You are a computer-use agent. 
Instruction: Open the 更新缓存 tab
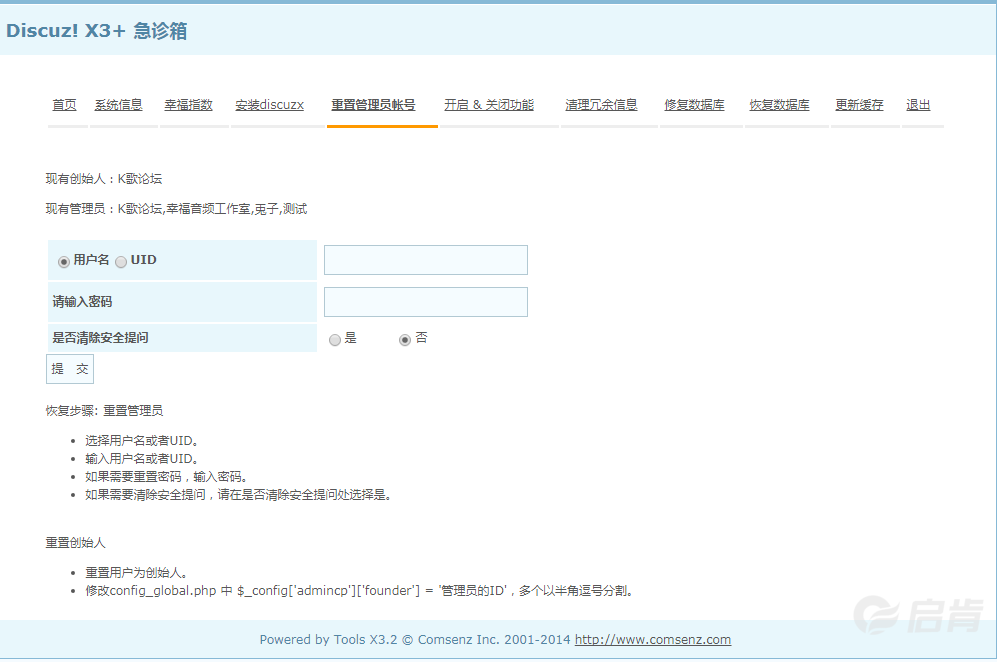(859, 105)
